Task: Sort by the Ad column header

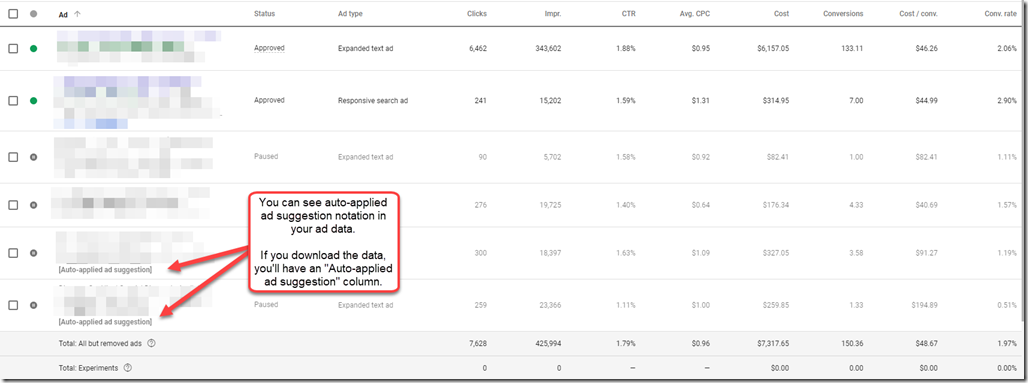Action: [63, 14]
